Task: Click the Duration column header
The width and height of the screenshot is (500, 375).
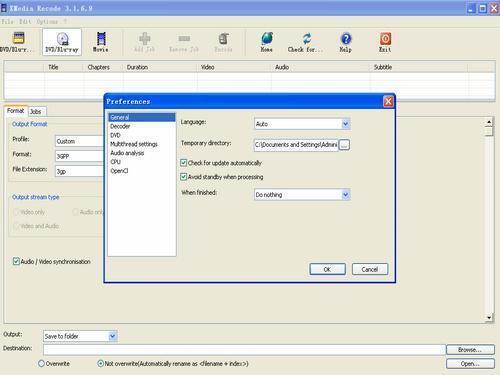Action: (160, 67)
